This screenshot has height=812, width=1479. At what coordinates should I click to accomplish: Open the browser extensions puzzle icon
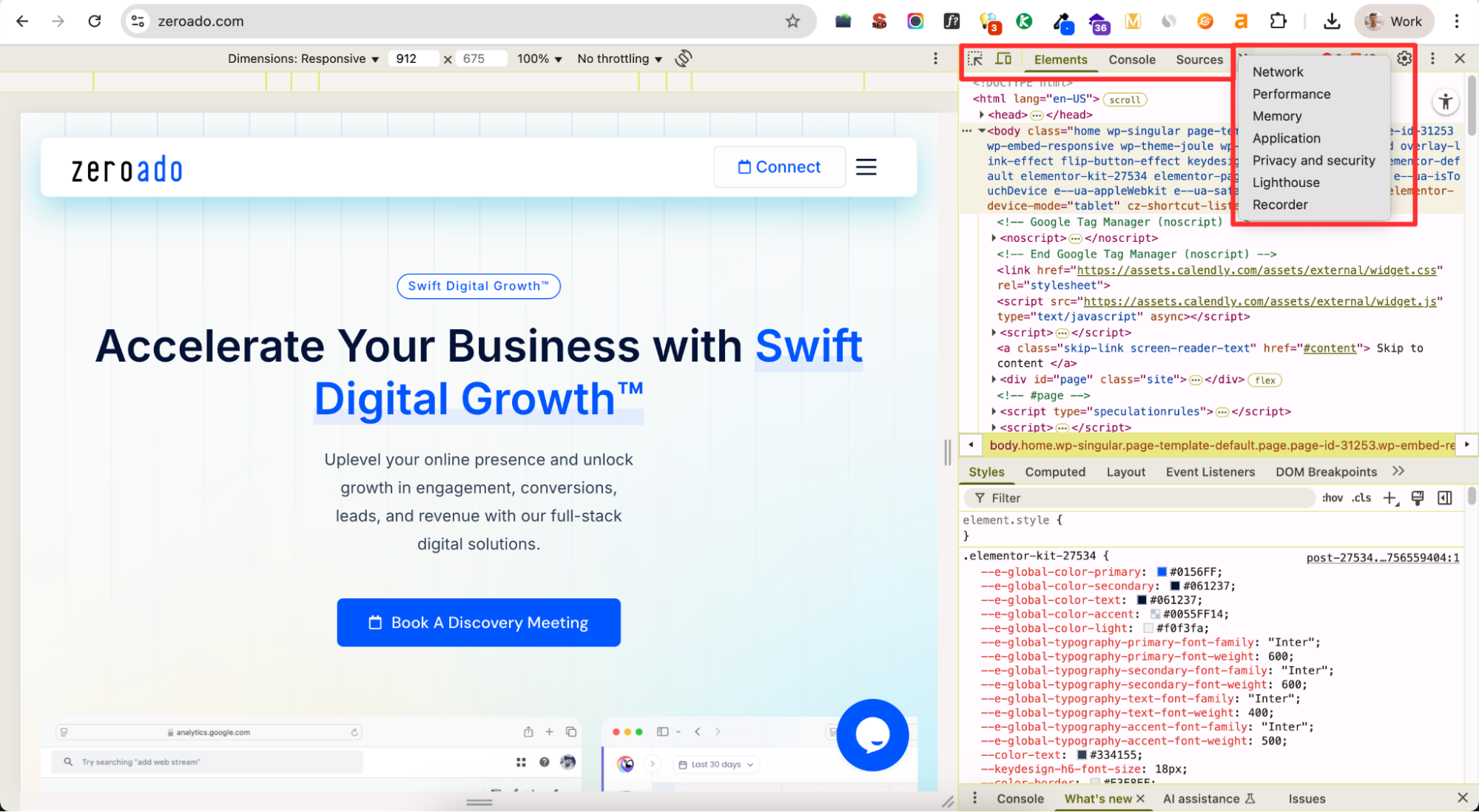click(1278, 21)
